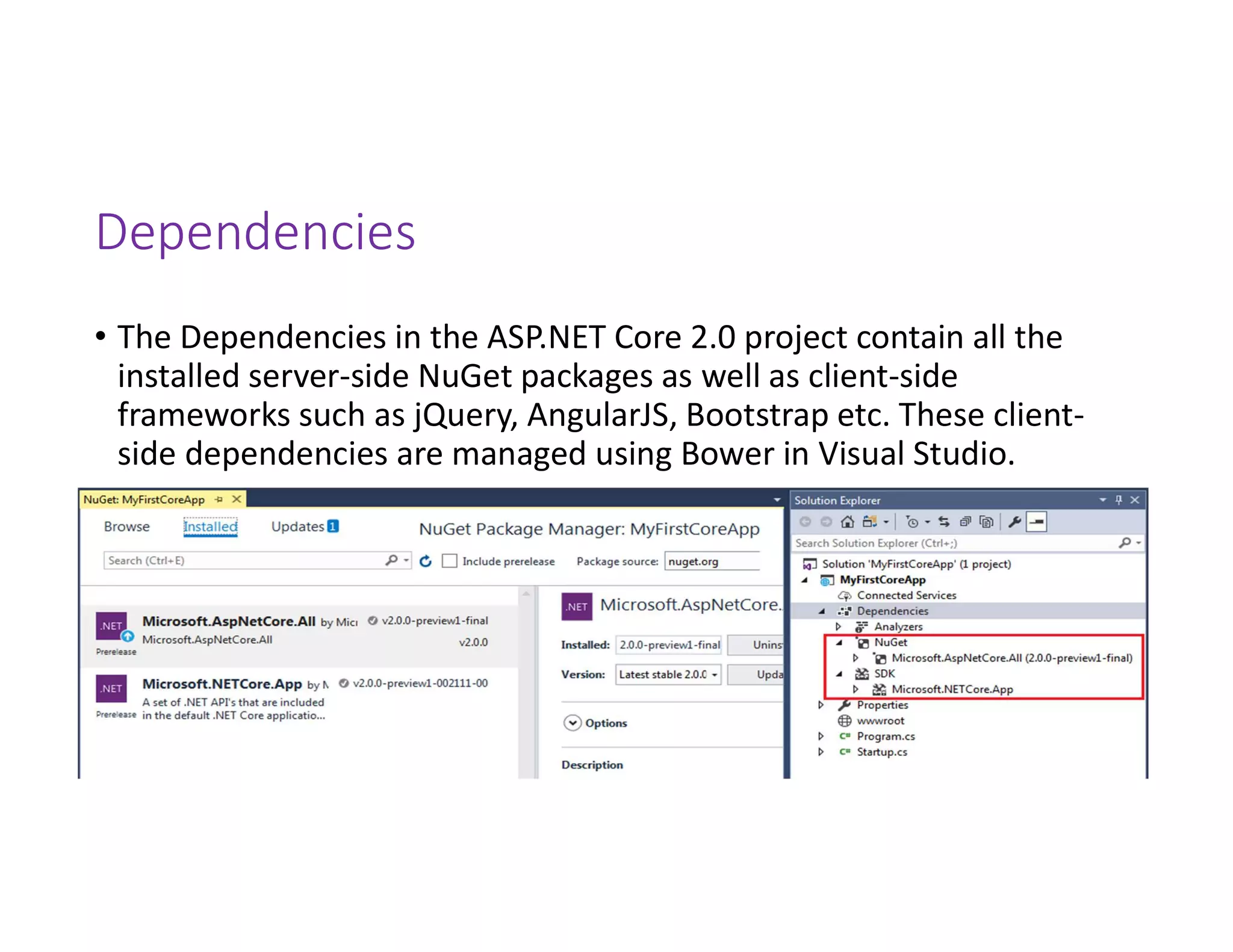
Task: Click the NuGet package folder icon
Action: coord(863,643)
